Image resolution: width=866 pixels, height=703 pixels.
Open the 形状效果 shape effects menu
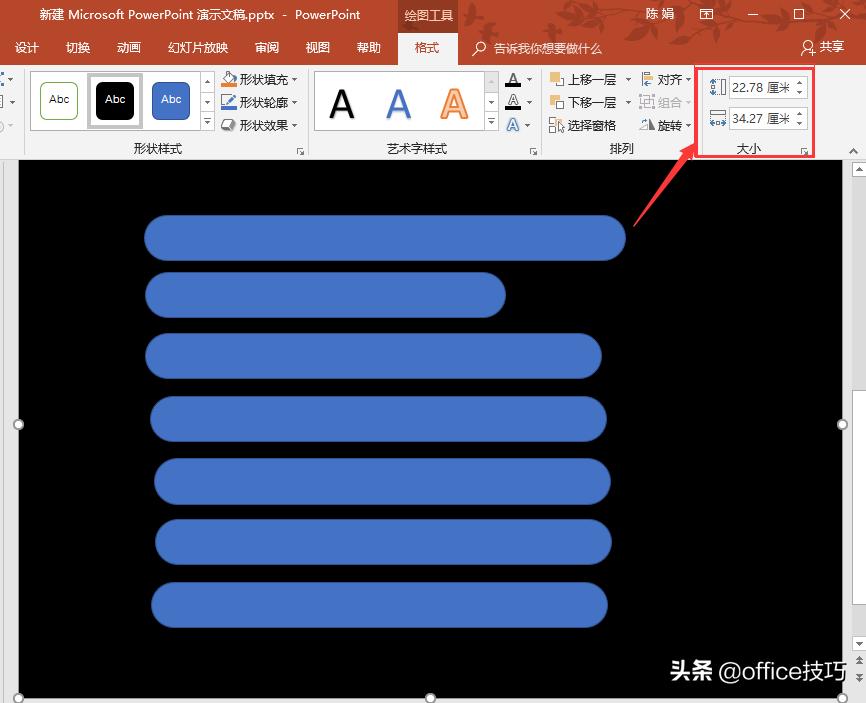[259, 125]
